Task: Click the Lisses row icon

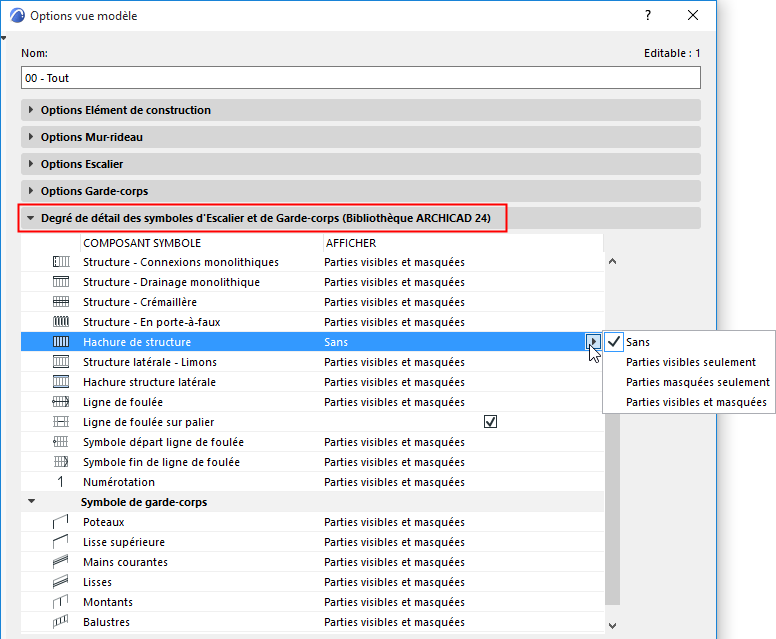Action: [61, 582]
